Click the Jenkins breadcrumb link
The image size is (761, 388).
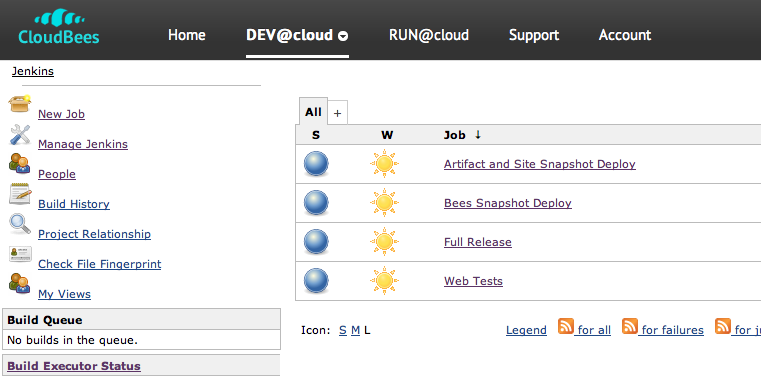33,71
